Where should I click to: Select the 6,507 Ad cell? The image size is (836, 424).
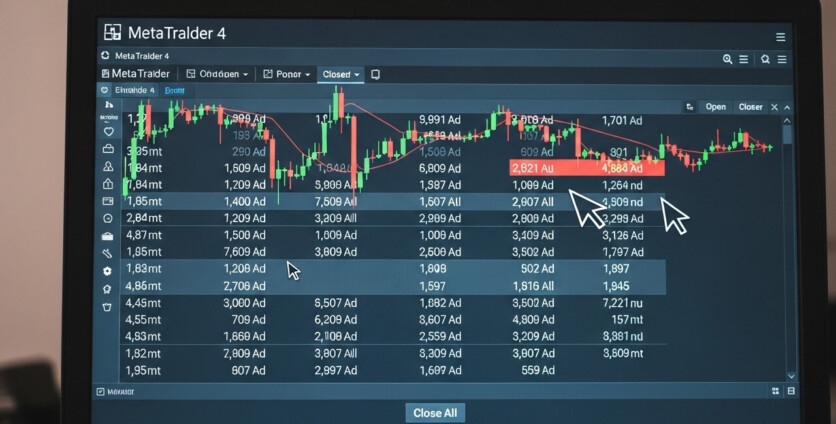point(336,303)
